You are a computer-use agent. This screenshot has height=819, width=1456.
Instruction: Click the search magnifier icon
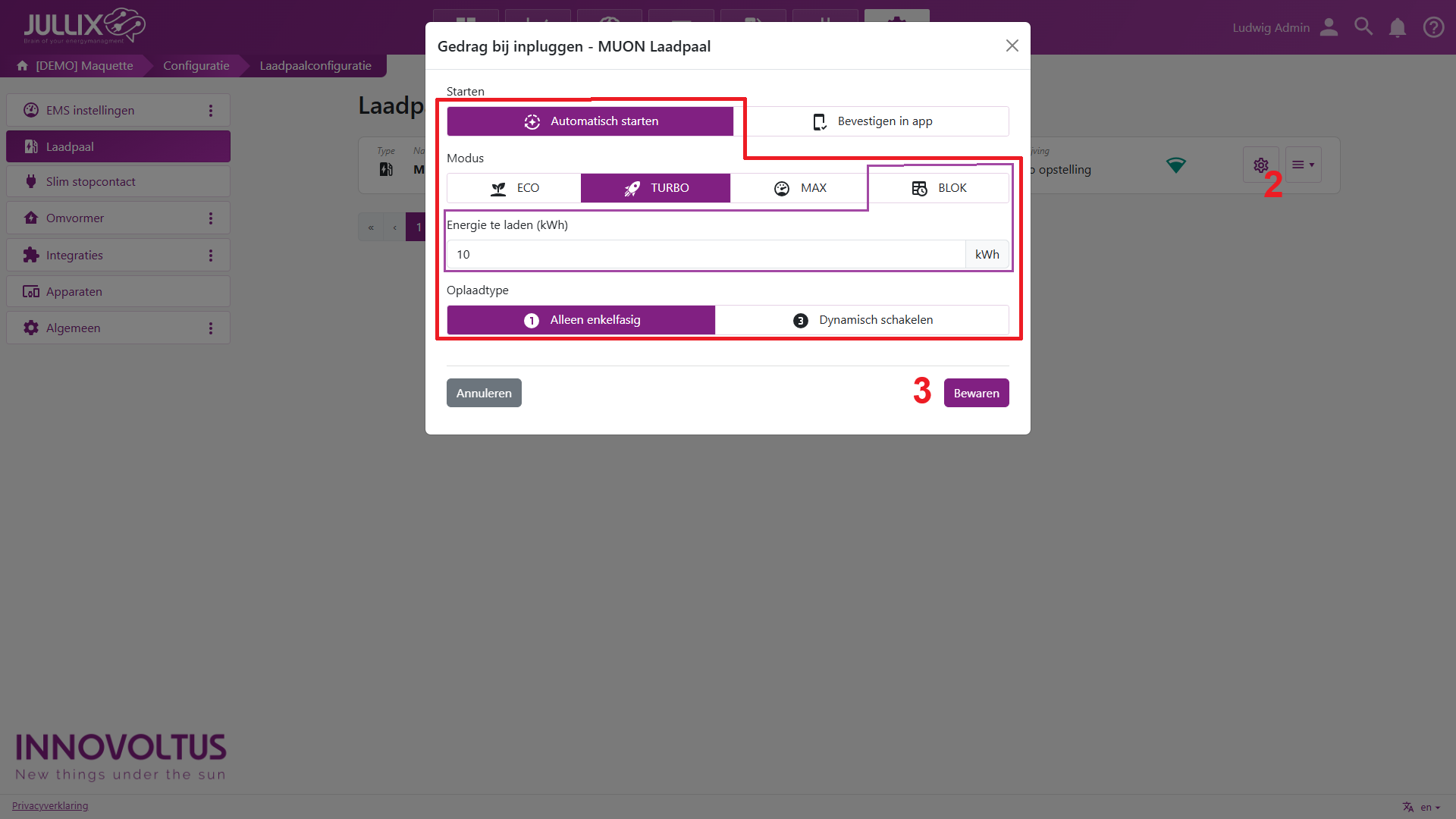[1363, 27]
